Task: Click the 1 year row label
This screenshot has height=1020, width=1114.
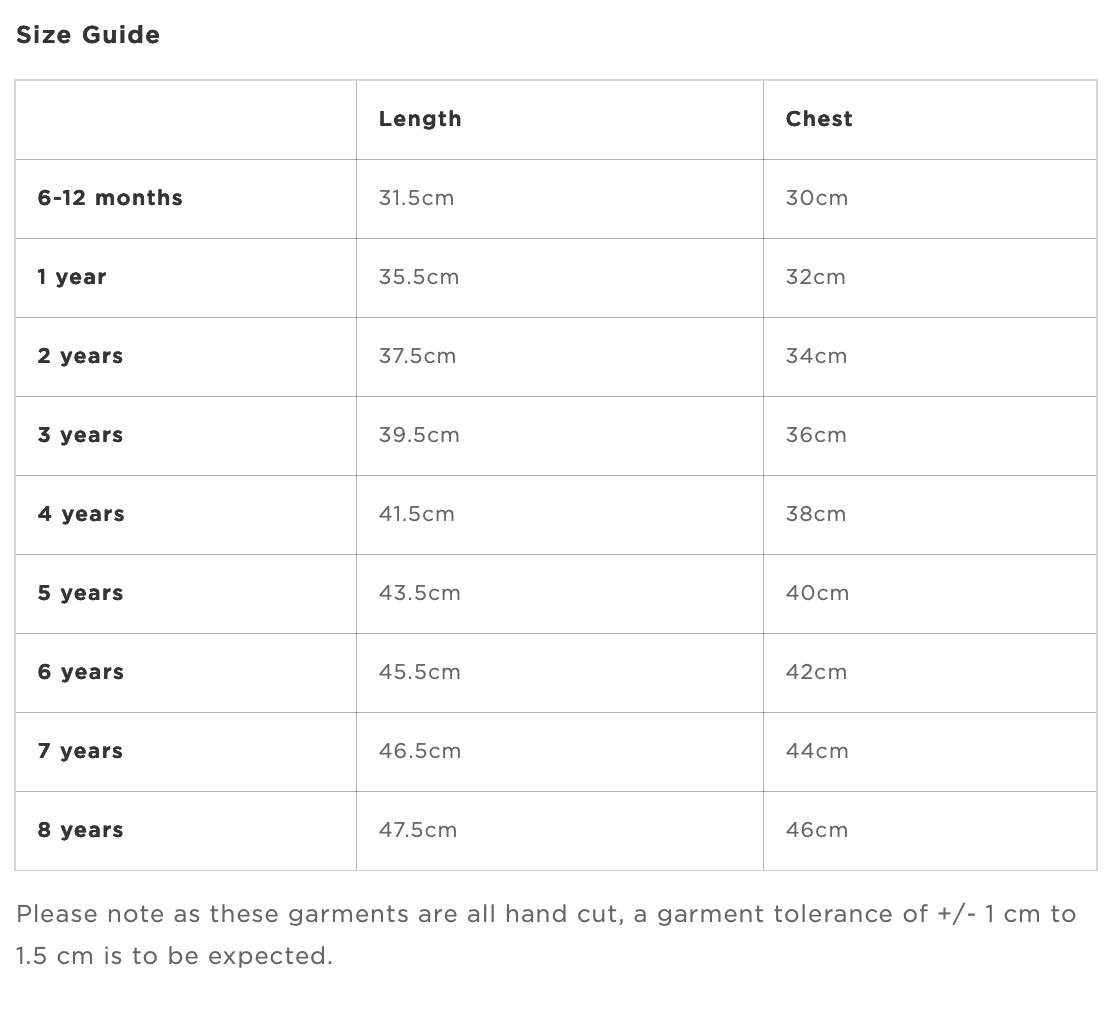Action: click(x=72, y=277)
